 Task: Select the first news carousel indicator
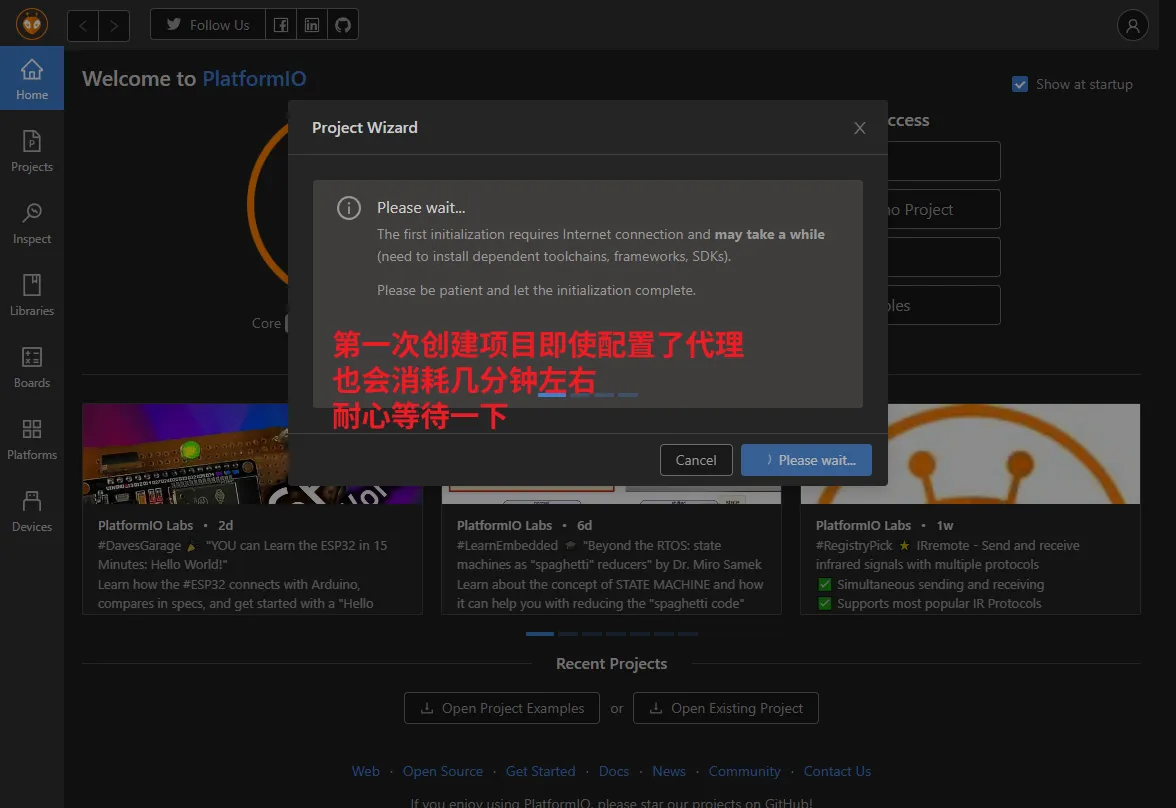tap(540, 634)
